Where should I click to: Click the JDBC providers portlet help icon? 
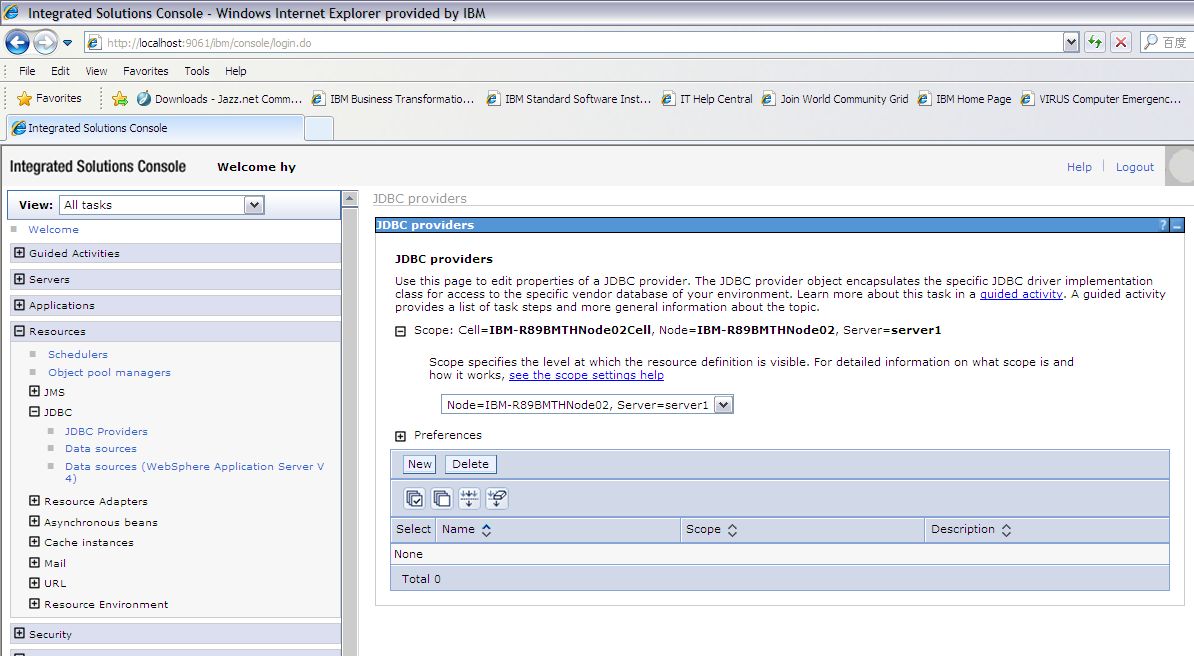click(x=1163, y=225)
